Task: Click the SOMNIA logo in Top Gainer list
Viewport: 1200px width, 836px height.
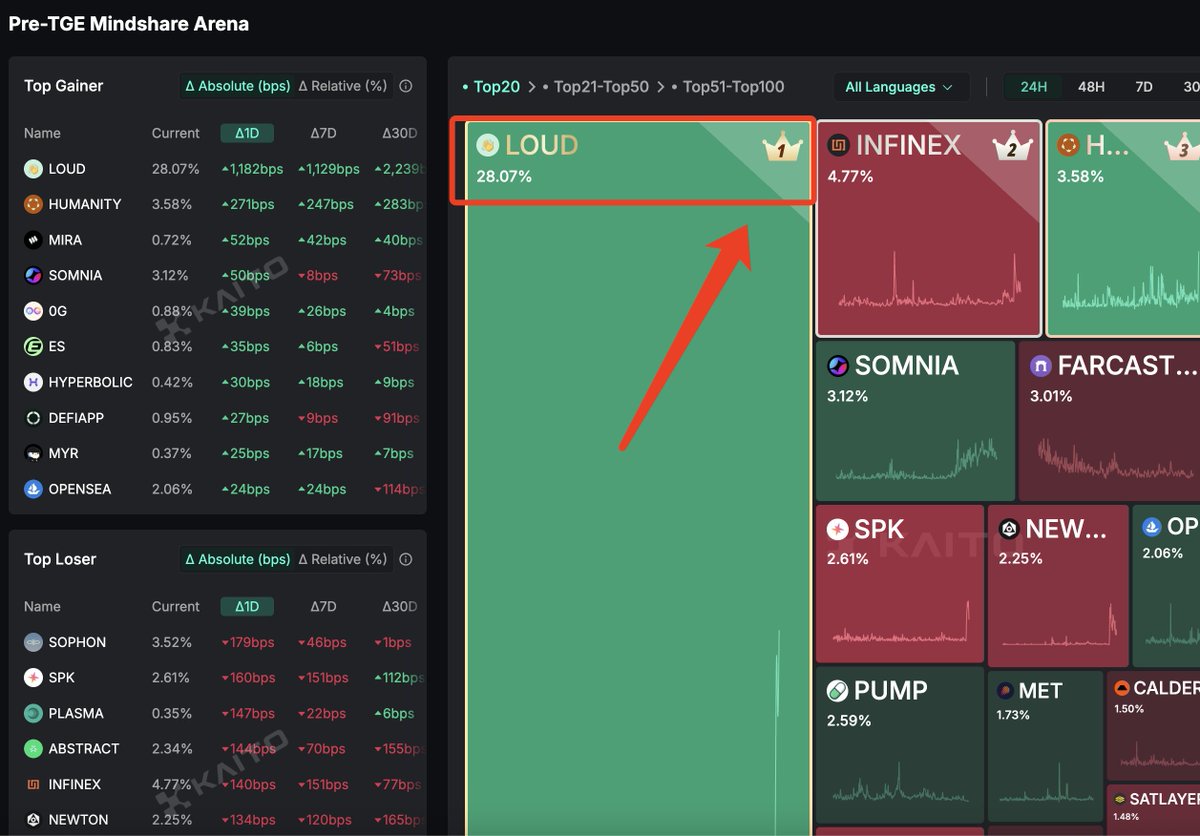Action: click(33, 275)
